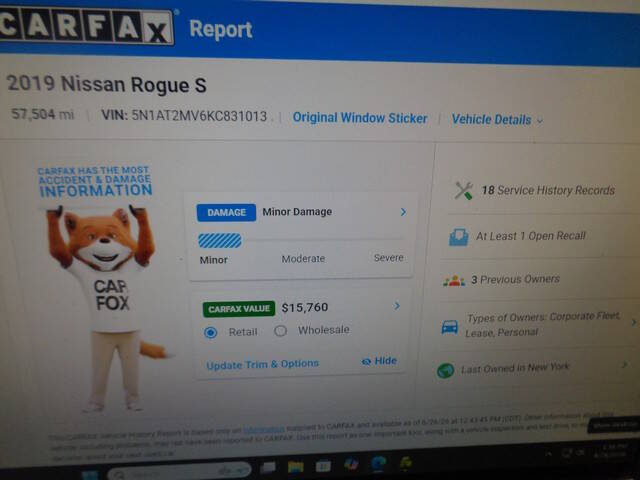Click the taskbar clock and date

tap(611, 451)
